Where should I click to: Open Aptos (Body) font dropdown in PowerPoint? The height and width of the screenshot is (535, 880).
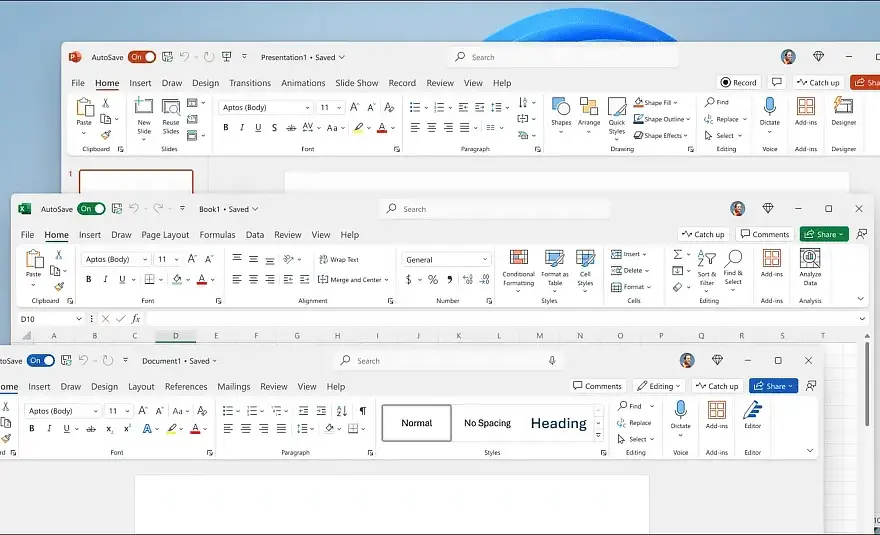point(308,108)
